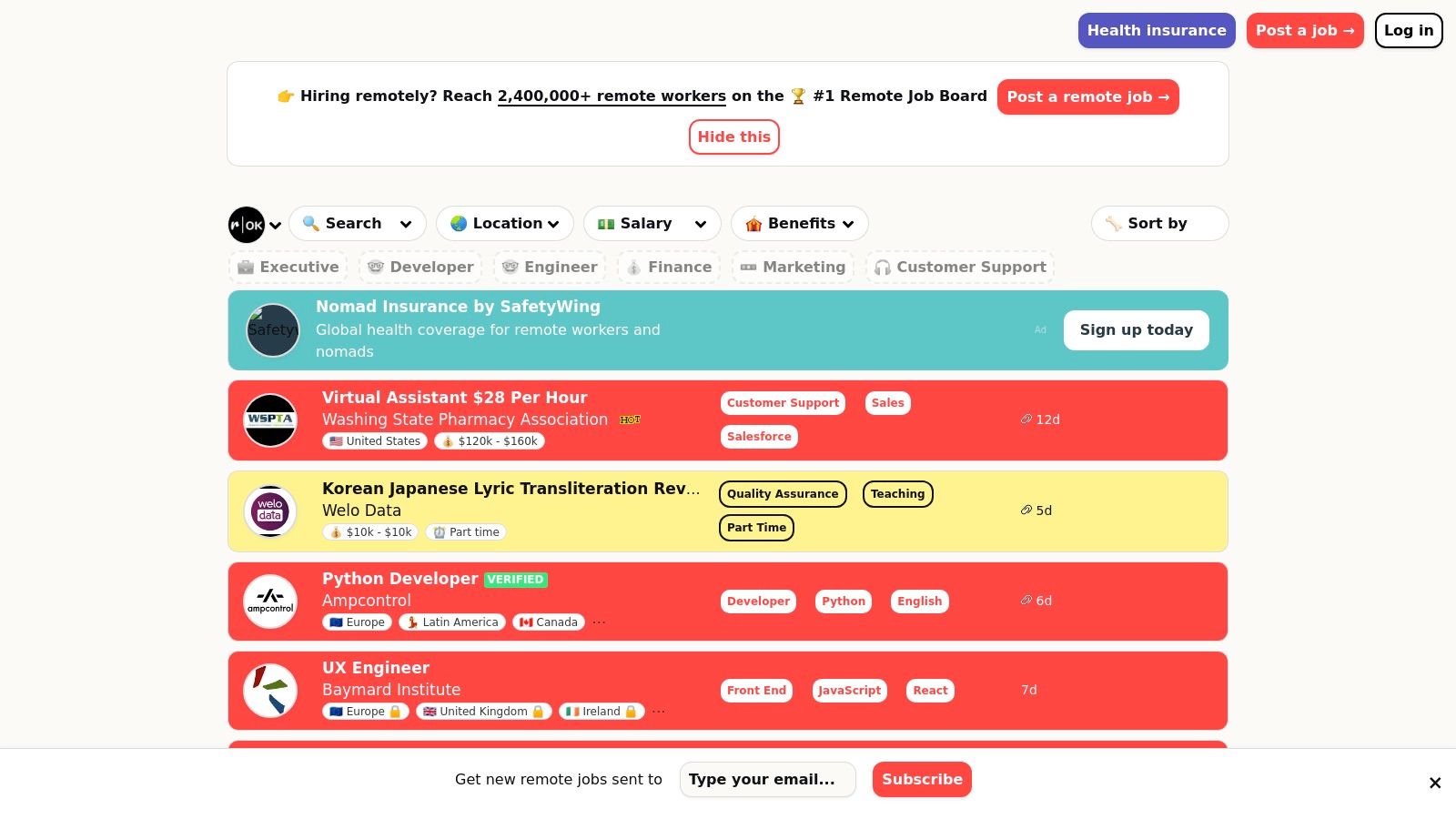Image resolution: width=1456 pixels, height=819 pixels.
Task: Toggle the Developer category filter
Action: pyautogui.click(x=420, y=268)
